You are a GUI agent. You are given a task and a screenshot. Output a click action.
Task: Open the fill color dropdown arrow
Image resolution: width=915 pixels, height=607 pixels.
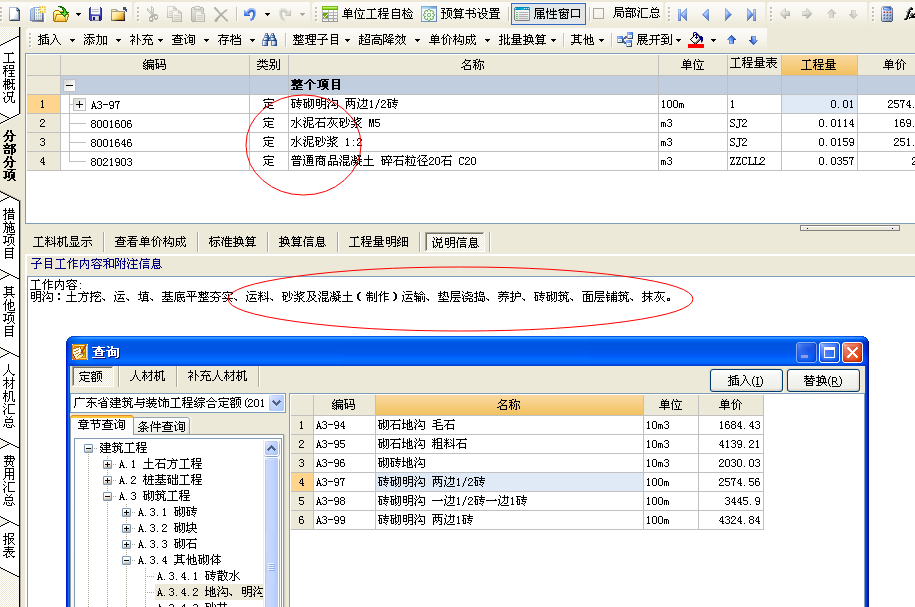click(713, 40)
